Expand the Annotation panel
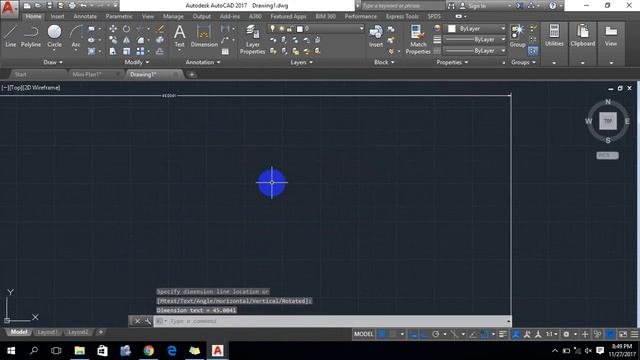 tap(203, 62)
